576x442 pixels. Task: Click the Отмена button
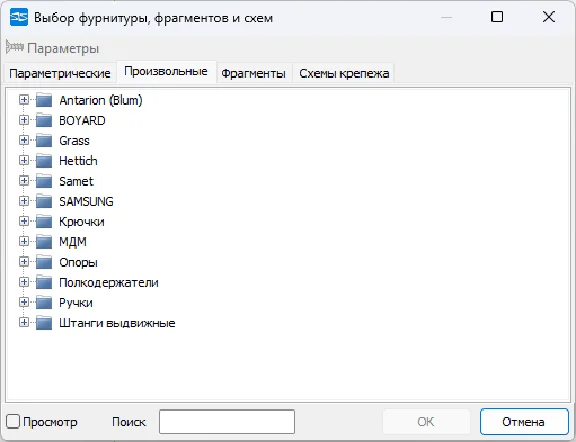pos(524,421)
